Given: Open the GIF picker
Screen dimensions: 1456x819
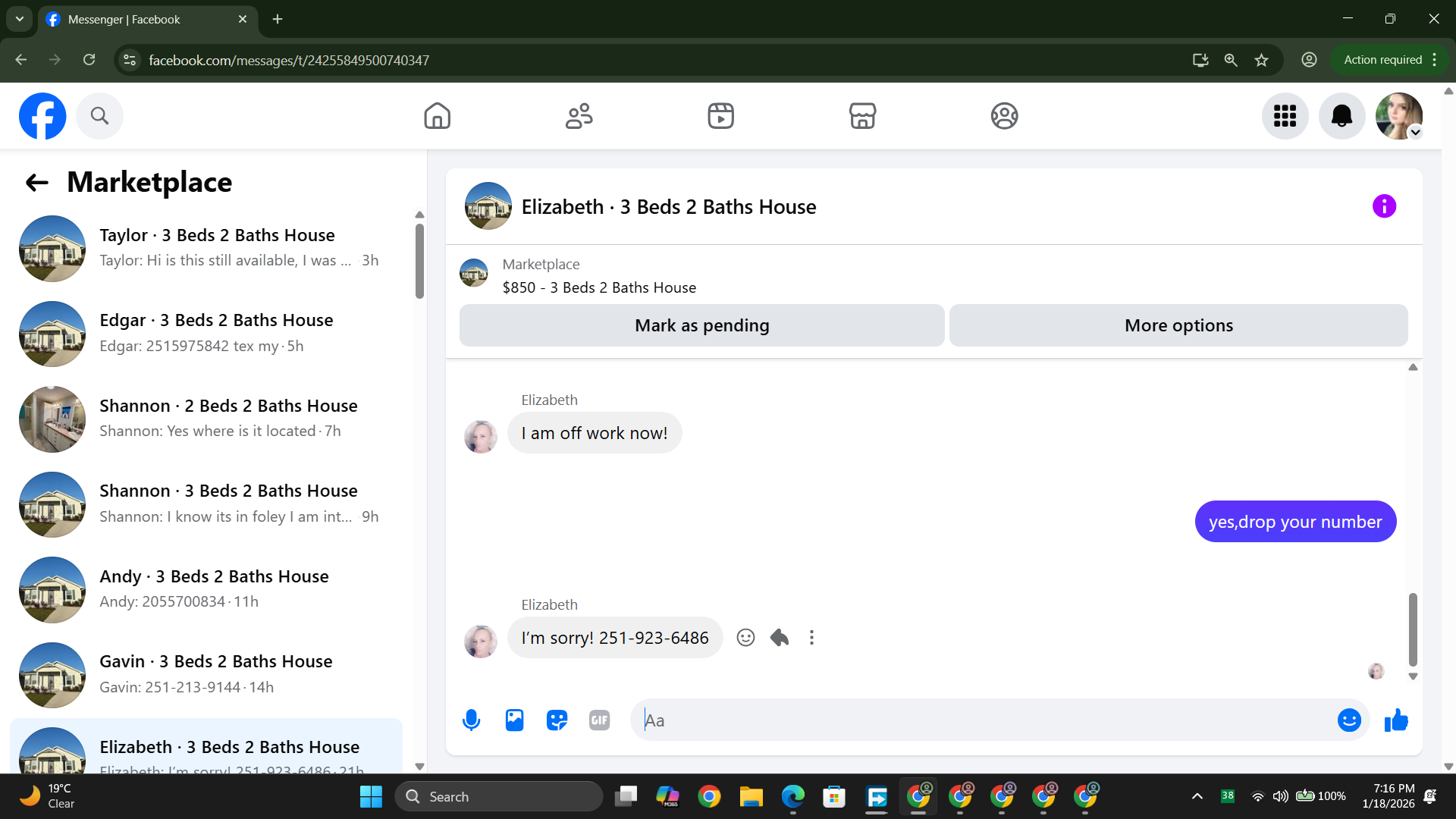Looking at the screenshot, I should point(599,720).
